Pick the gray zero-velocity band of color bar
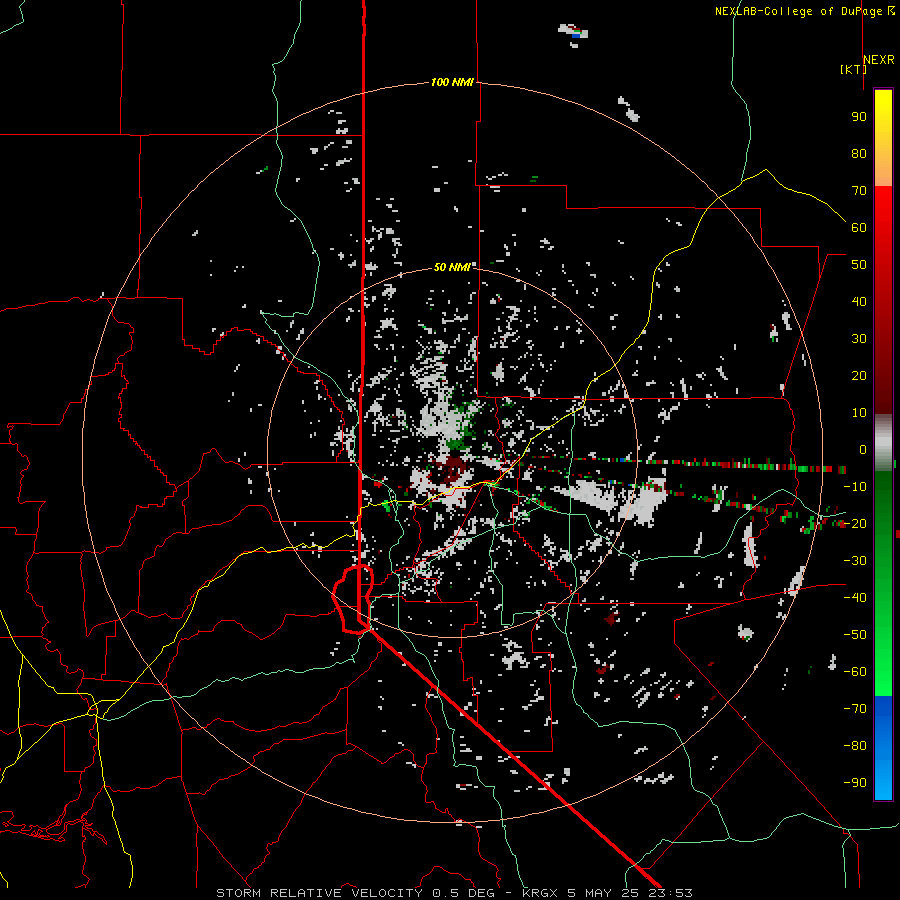The image size is (900, 900). click(883, 443)
